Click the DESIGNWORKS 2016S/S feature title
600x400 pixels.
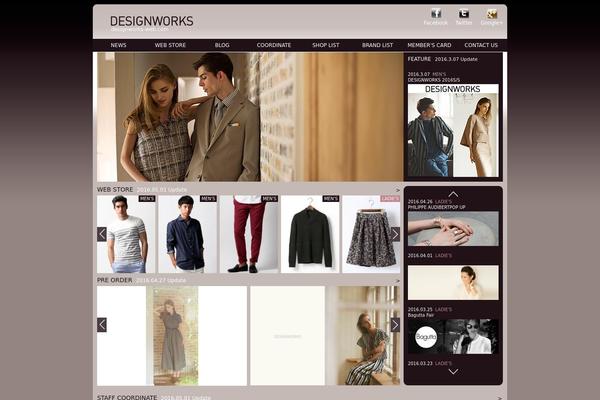434,80
